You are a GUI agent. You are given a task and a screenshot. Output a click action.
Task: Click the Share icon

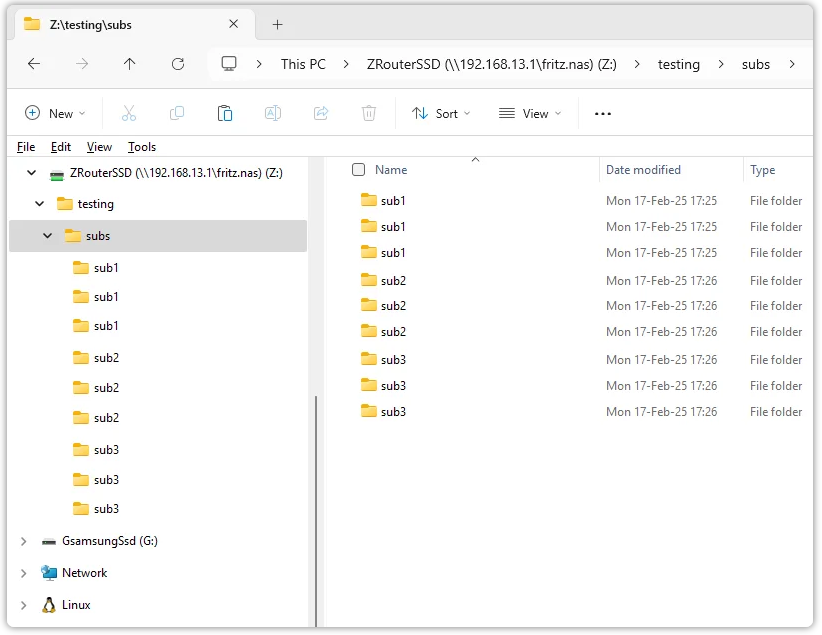tap(320, 113)
